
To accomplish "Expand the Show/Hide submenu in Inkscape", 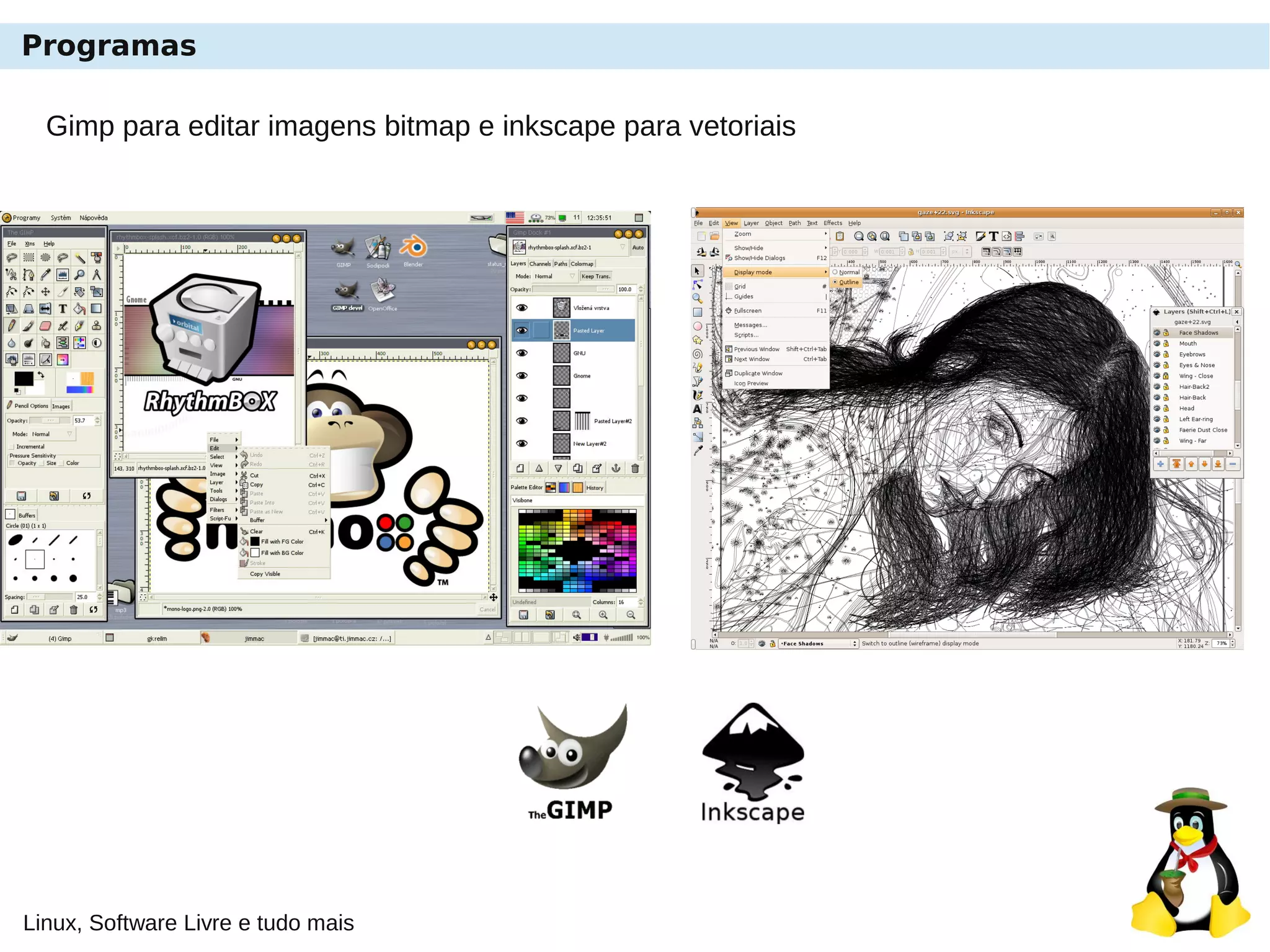I will coord(776,248).
